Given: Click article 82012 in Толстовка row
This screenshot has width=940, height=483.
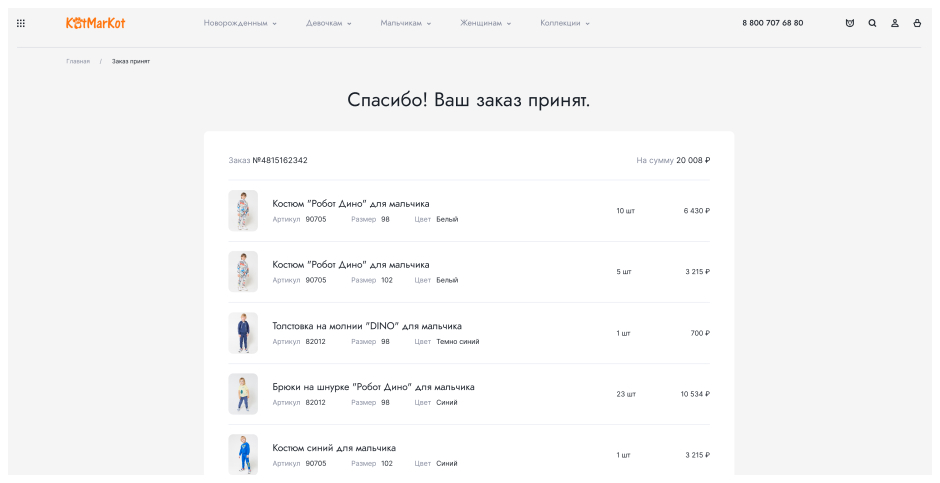Looking at the screenshot, I should [x=315, y=342].
